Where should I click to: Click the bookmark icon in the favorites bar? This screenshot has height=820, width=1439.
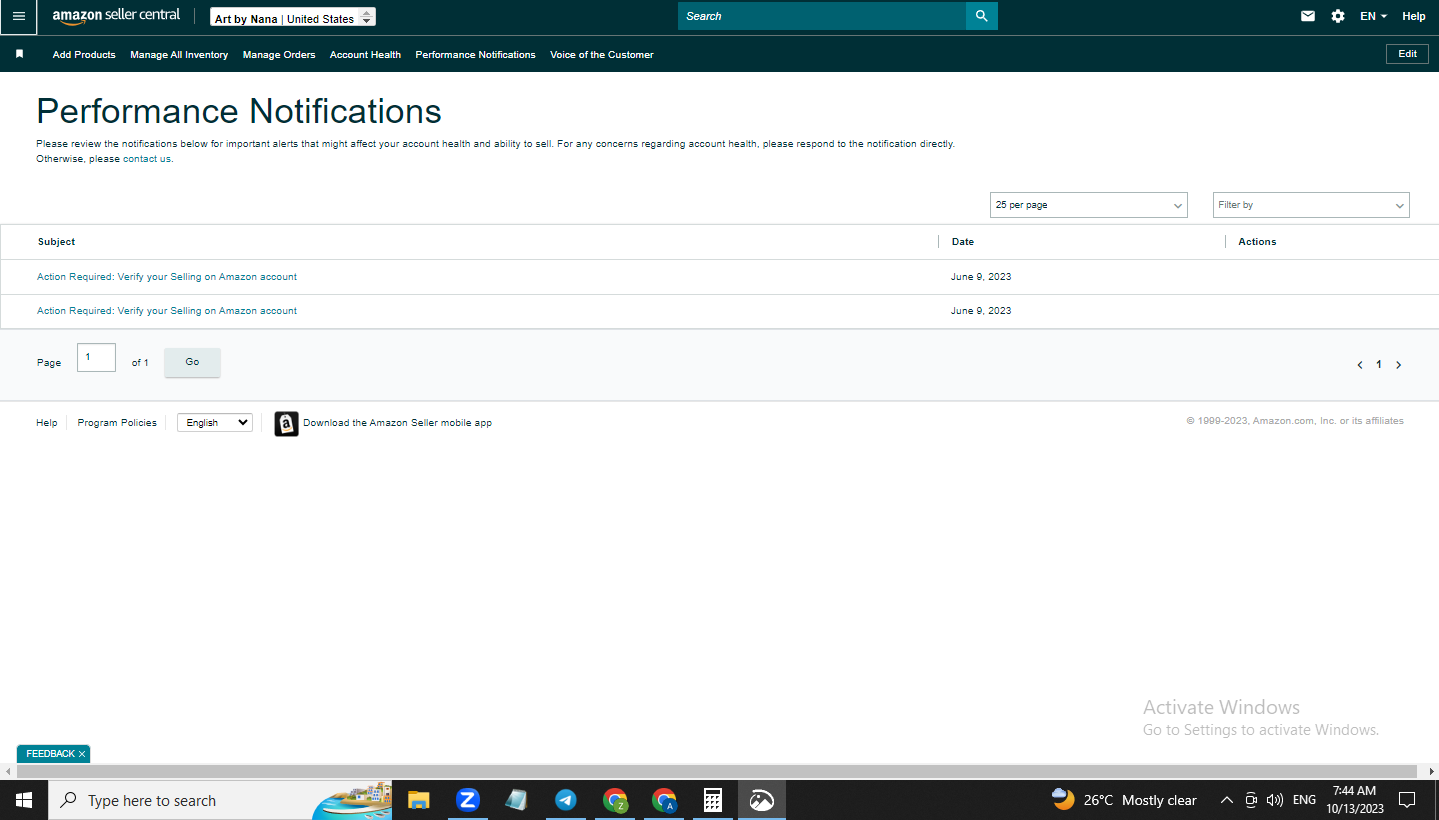(x=19, y=54)
